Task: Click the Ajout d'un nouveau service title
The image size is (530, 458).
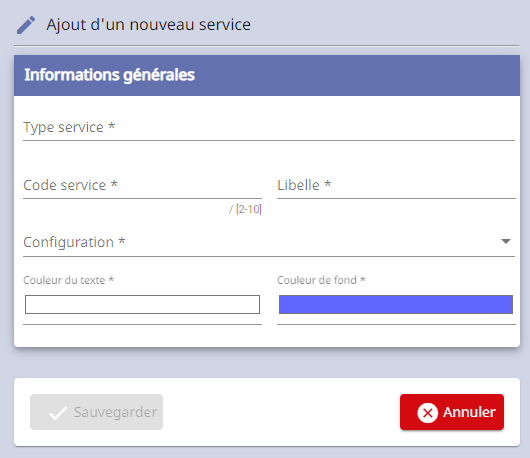Action: pyautogui.click(x=148, y=25)
